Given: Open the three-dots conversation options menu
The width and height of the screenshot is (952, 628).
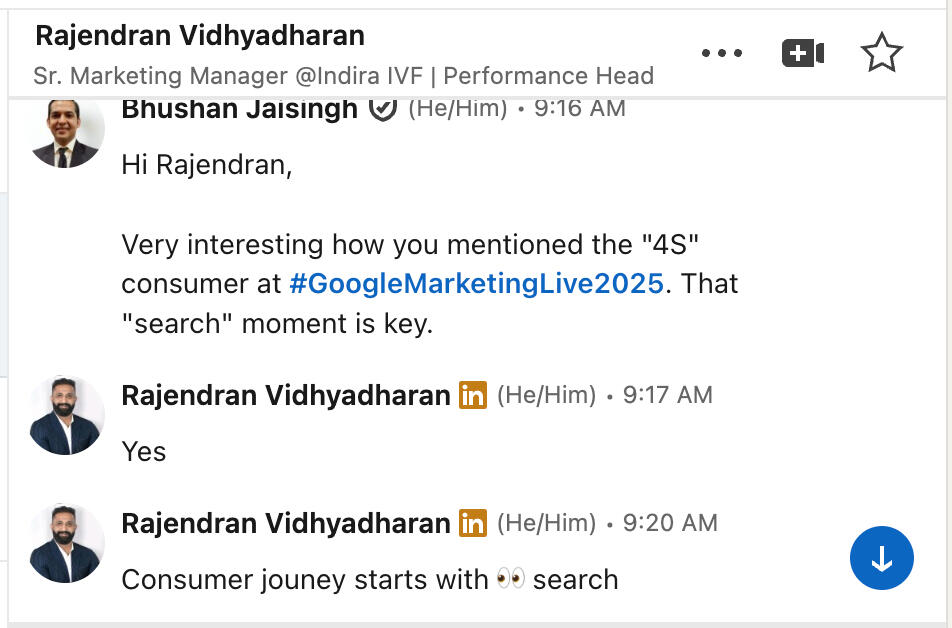Looking at the screenshot, I should (722, 53).
